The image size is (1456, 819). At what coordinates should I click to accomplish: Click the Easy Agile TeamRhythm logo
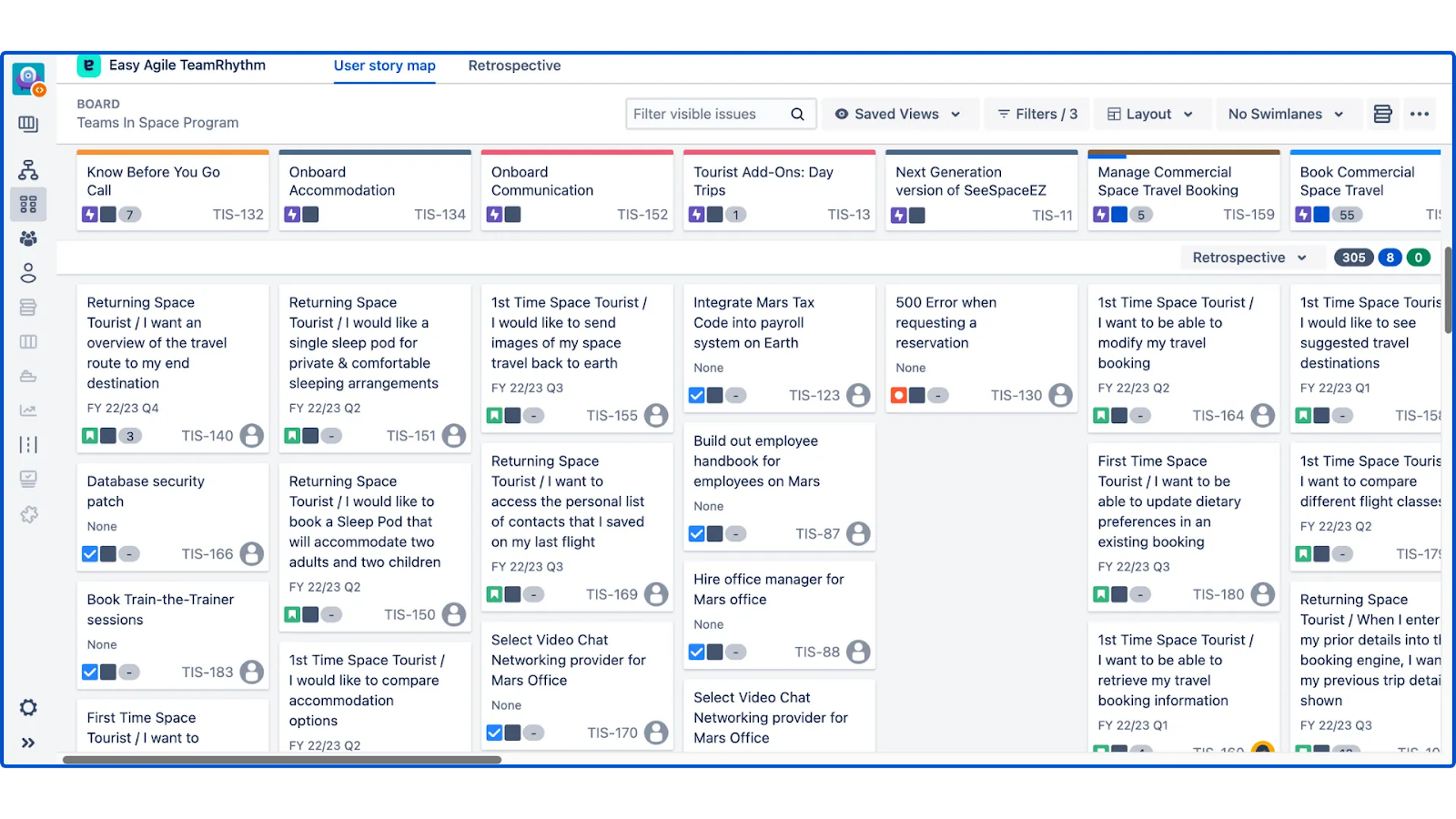point(88,66)
